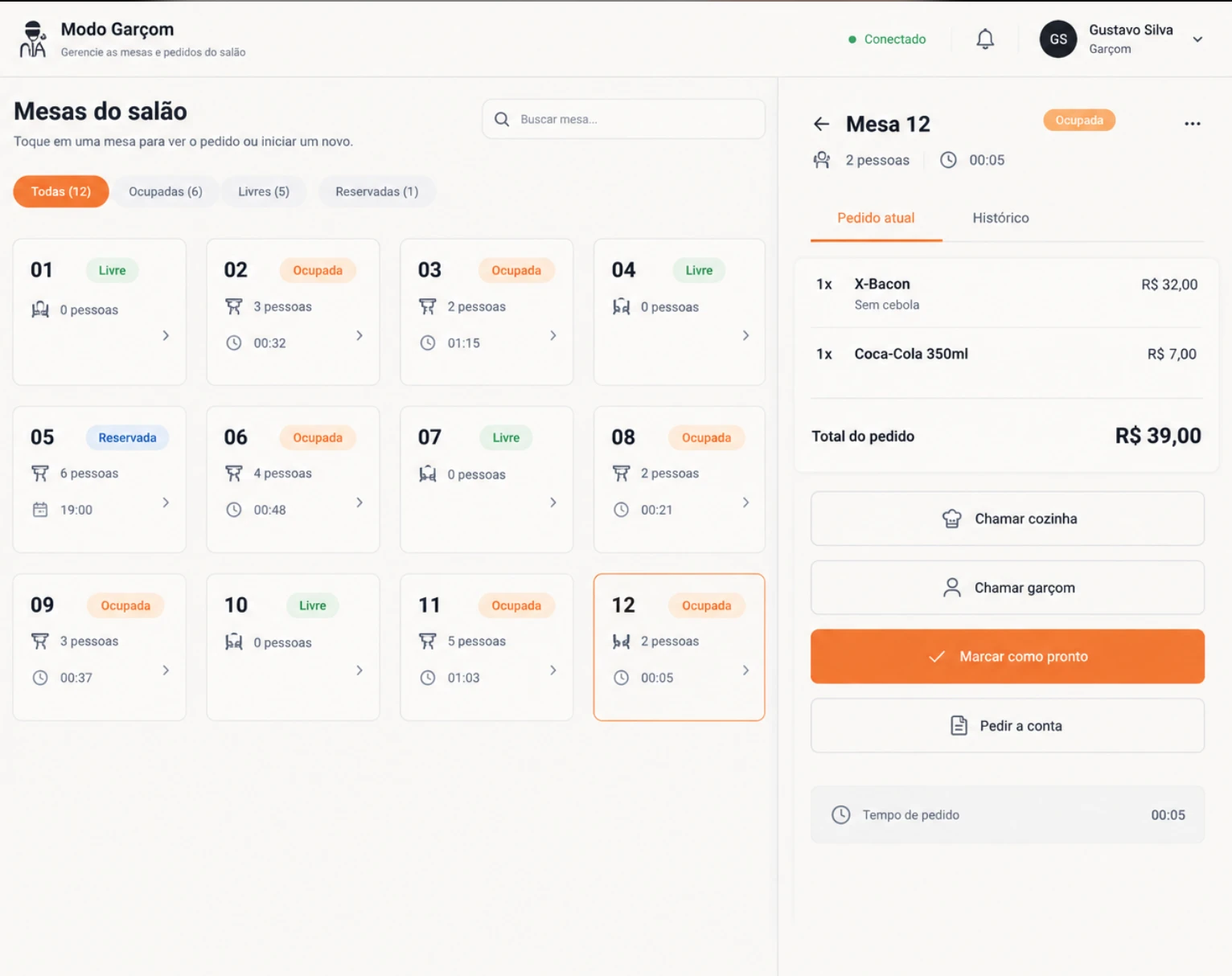
Task: Select the Todas (12) filter
Action: point(61,191)
